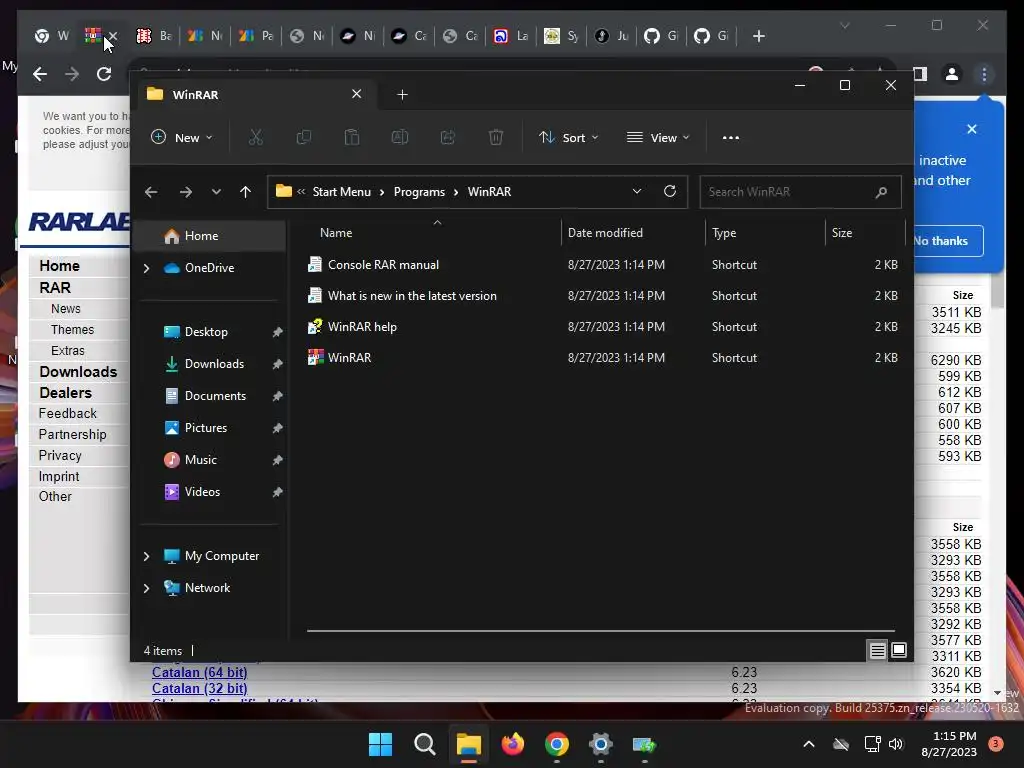The image size is (1024, 768).
Task: Click the search magnifier in Search WinRAR box
Action: [881, 192]
